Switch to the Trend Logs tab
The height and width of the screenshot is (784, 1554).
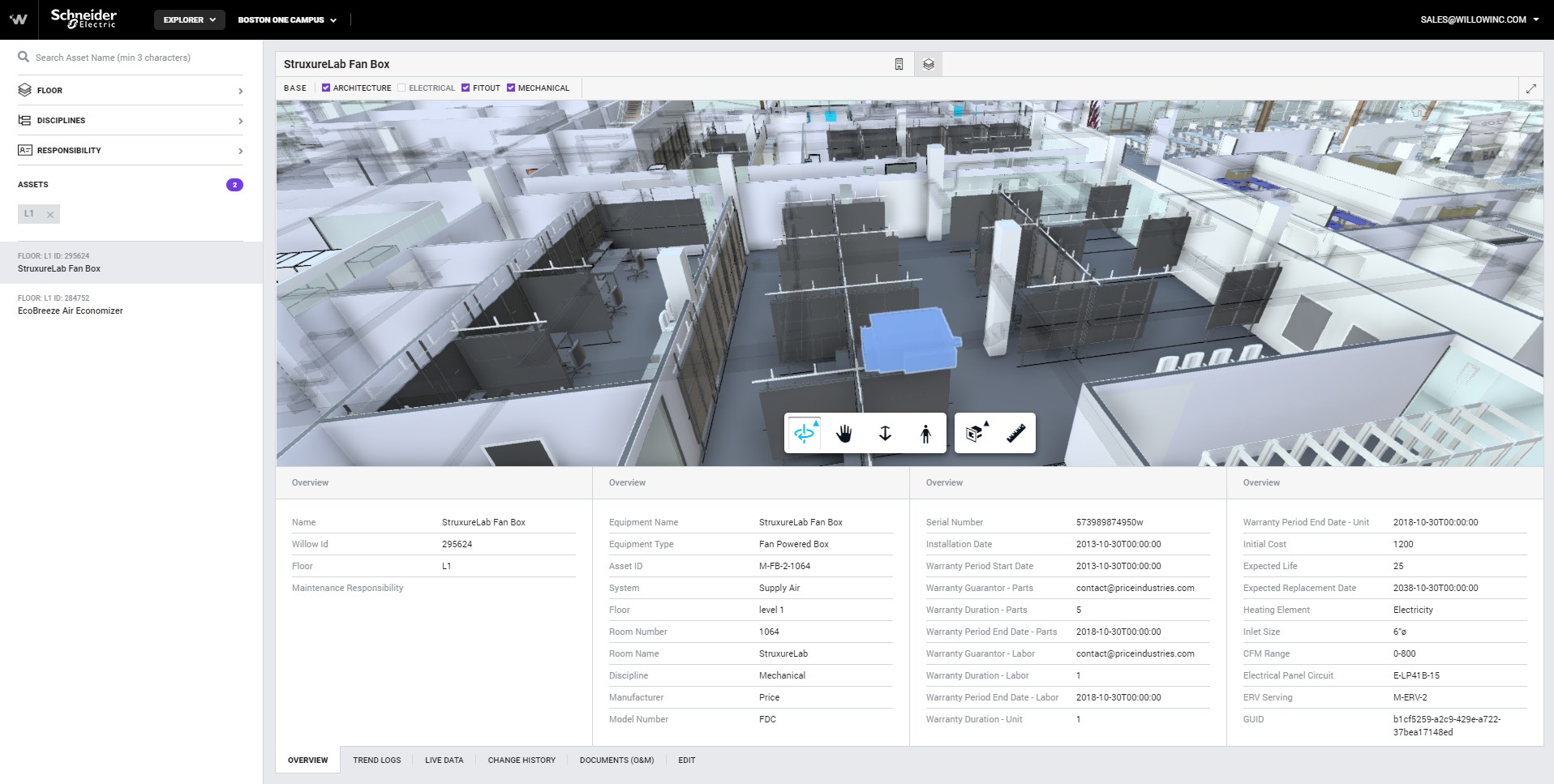tap(377, 760)
